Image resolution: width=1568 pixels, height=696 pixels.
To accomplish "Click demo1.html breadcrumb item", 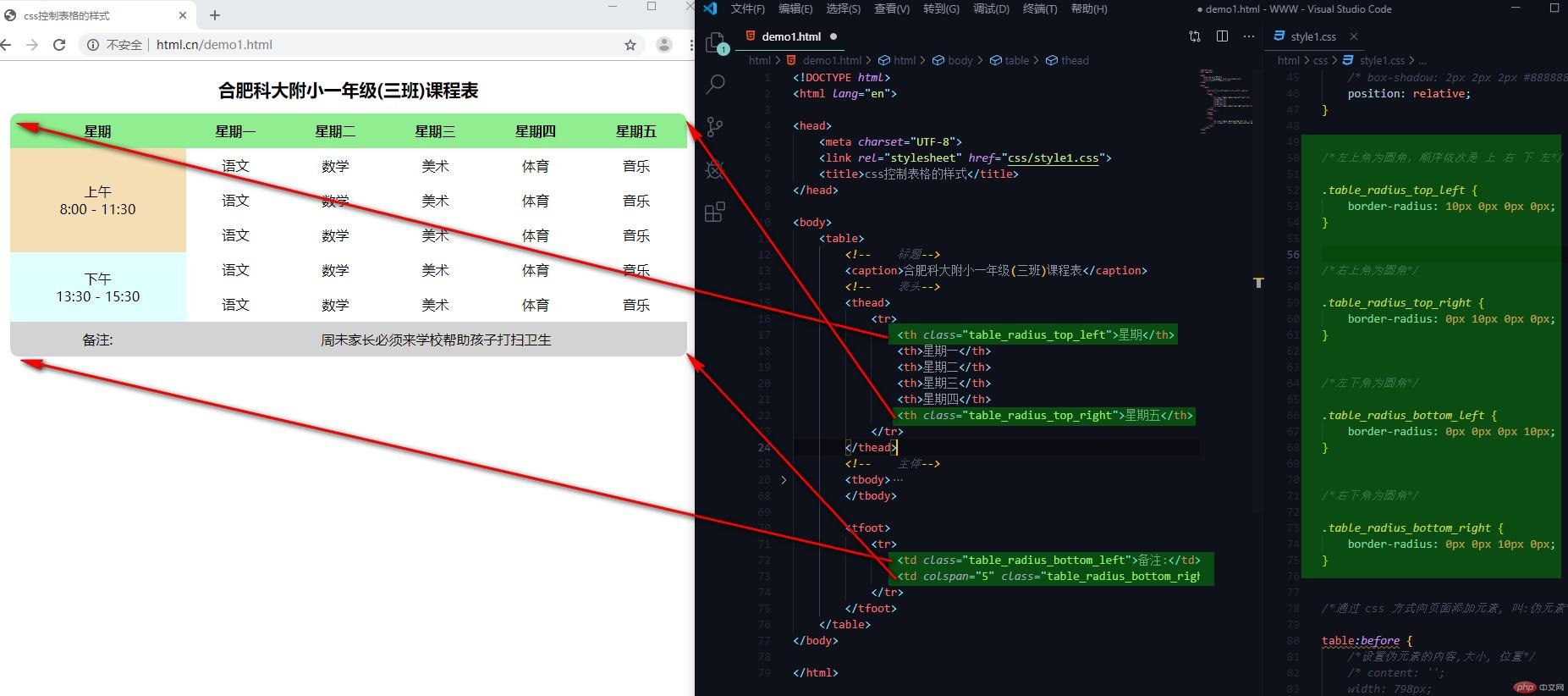I will (x=824, y=60).
